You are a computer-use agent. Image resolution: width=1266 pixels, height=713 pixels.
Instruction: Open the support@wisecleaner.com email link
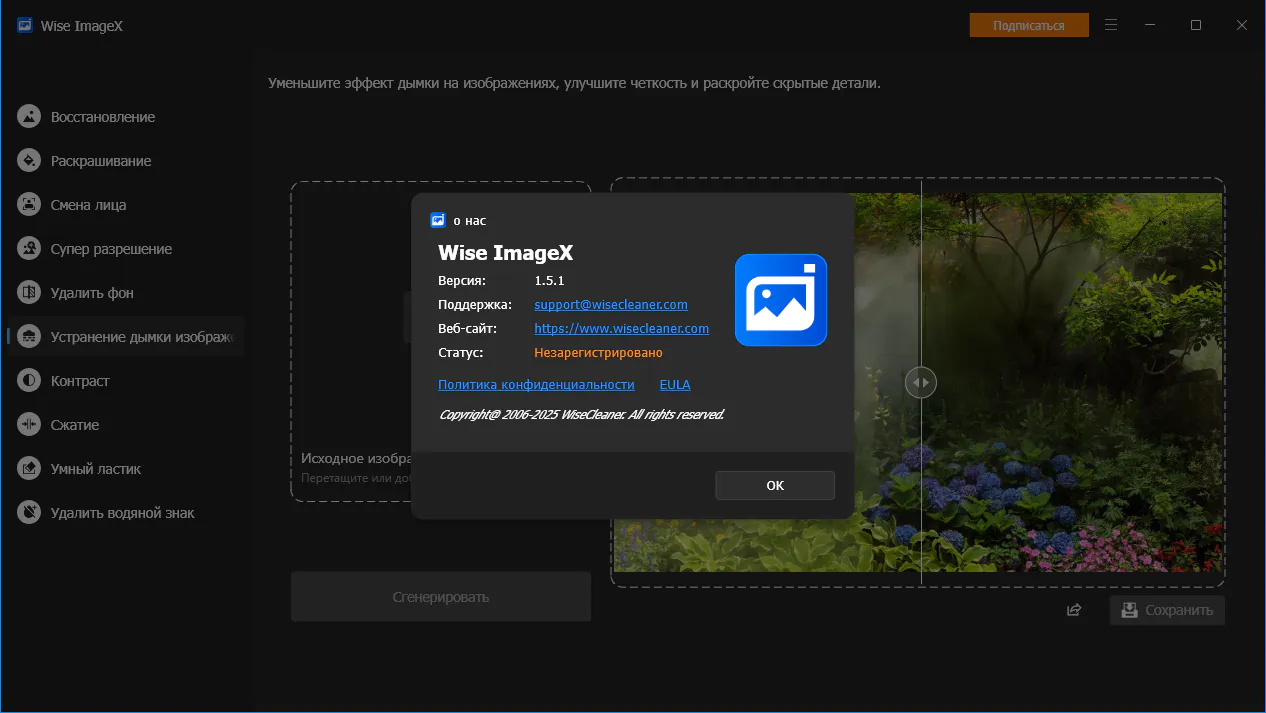(611, 304)
